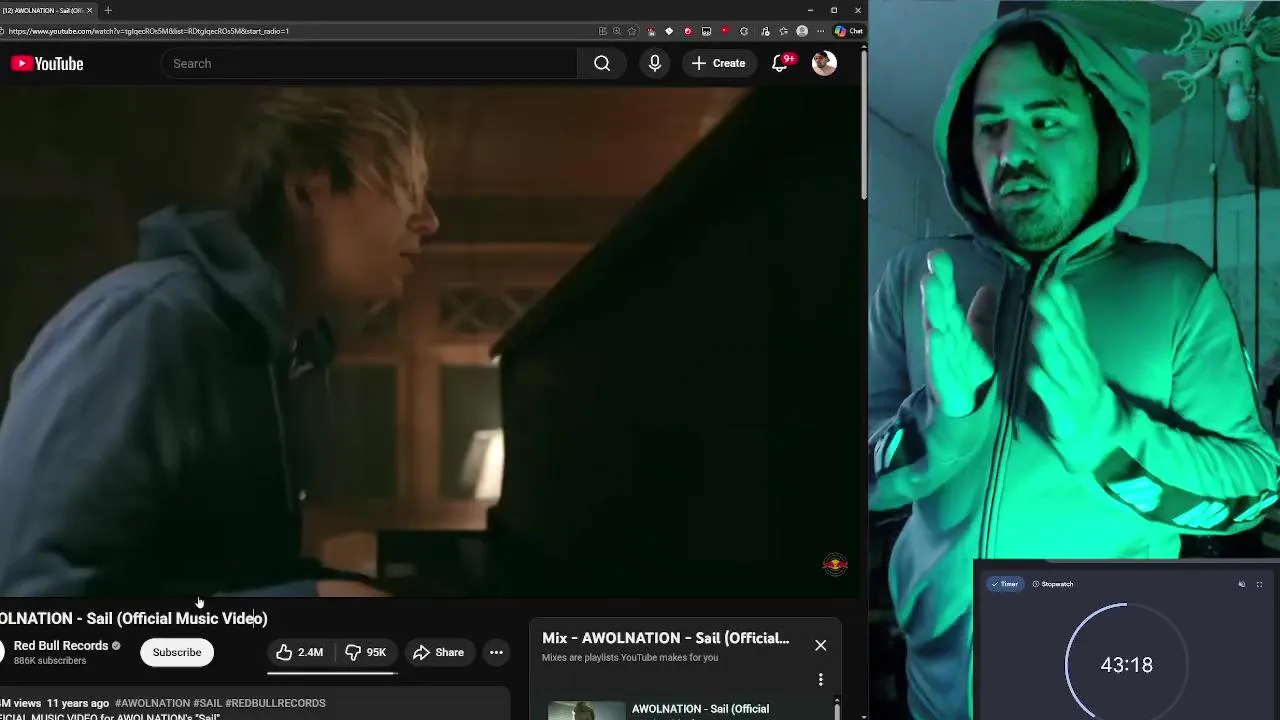1280x720 pixels.
Task: Click the Share button
Action: pos(438,652)
